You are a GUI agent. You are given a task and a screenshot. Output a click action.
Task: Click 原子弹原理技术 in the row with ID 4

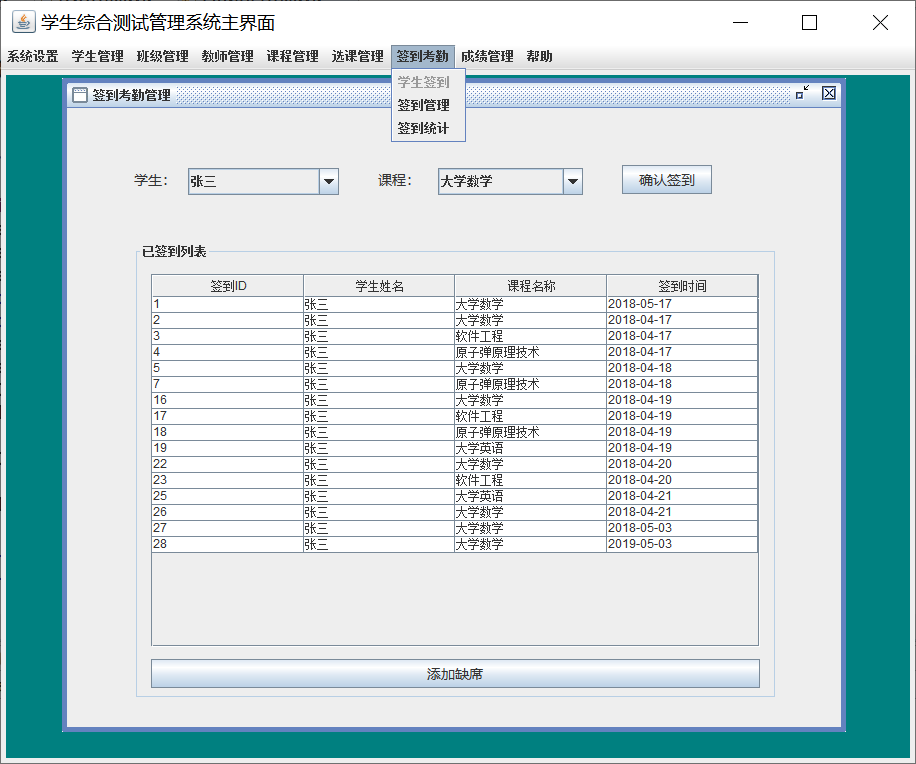pyautogui.click(x=497, y=352)
